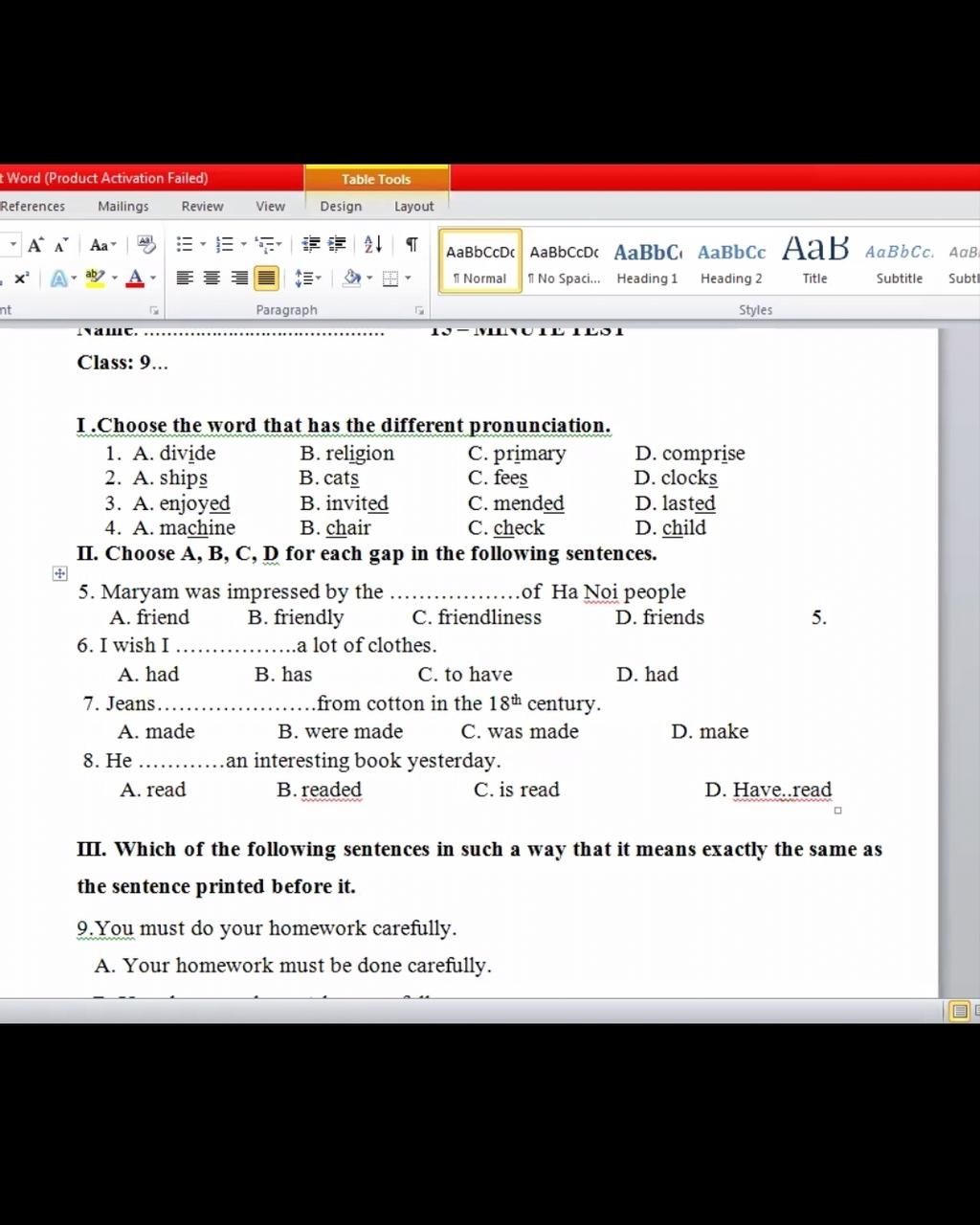The height and width of the screenshot is (1225, 980).
Task: Click the Clear Formatting eraser icon
Action: pos(146,245)
